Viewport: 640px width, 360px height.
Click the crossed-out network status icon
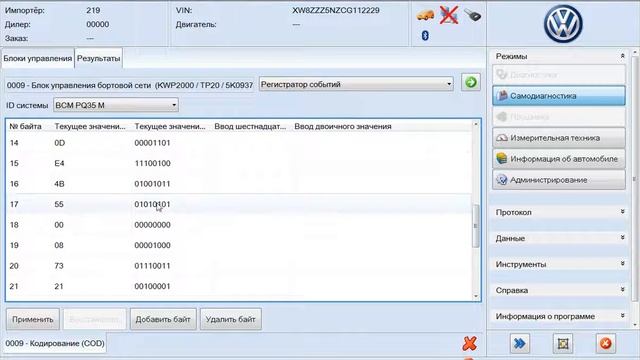tap(449, 16)
